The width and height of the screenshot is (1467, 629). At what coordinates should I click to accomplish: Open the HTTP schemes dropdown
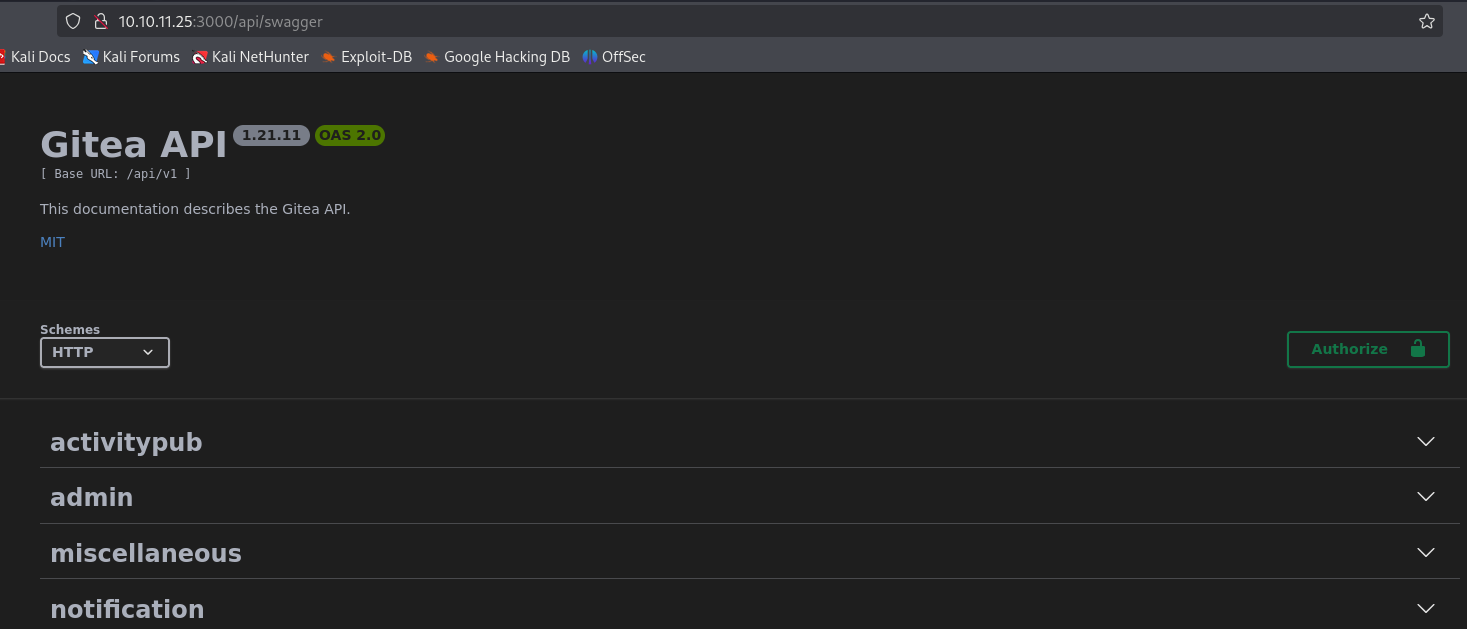click(x=105, y=352)
